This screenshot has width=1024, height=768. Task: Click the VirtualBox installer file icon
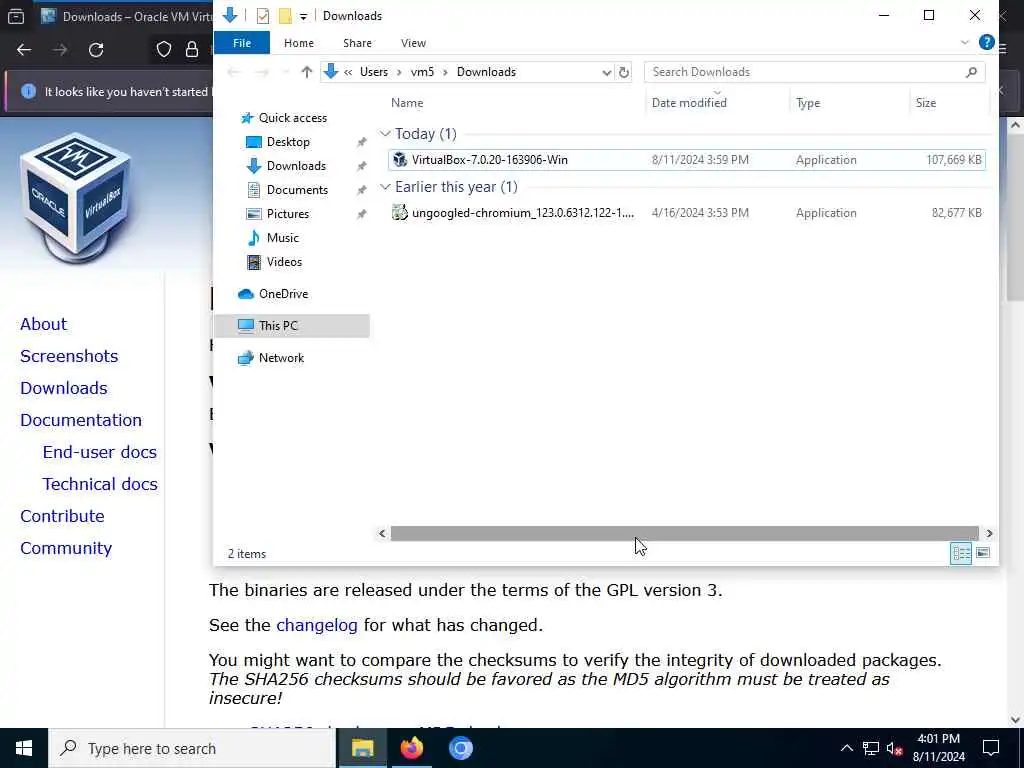point(400,160)
